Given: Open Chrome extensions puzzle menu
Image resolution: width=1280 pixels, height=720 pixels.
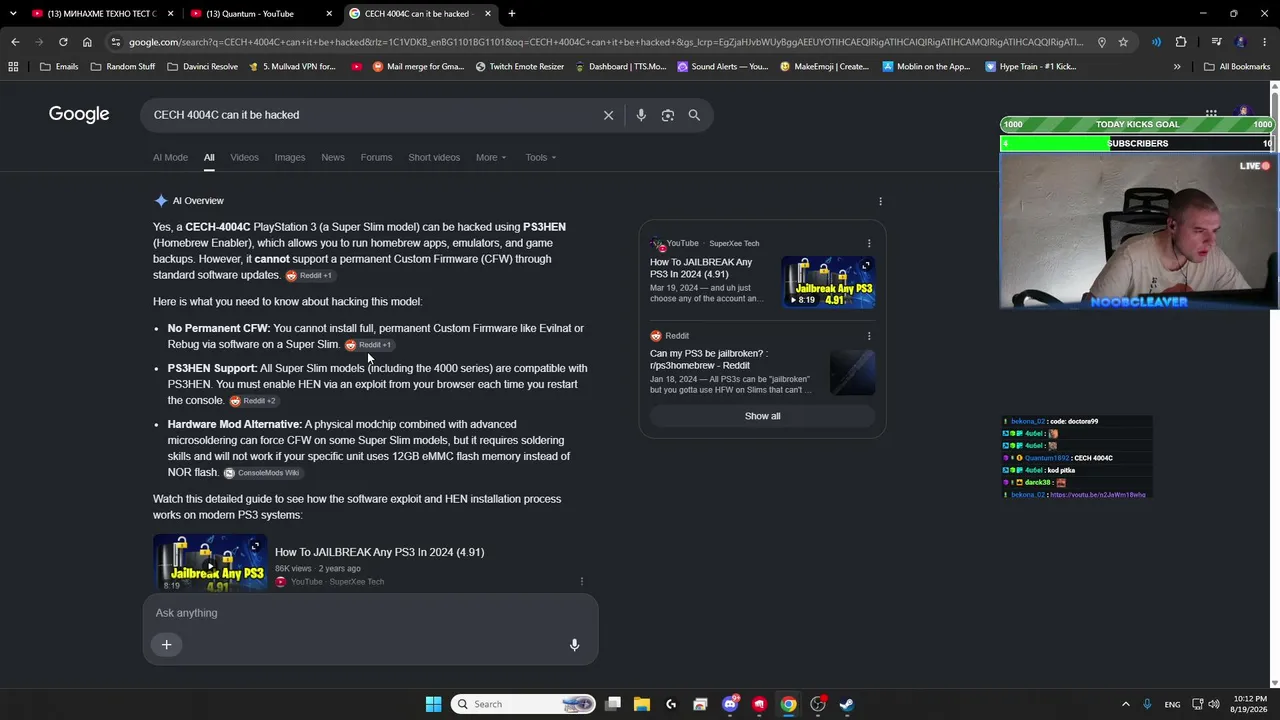Looking at the screenshot, I should pos(1181,42).
